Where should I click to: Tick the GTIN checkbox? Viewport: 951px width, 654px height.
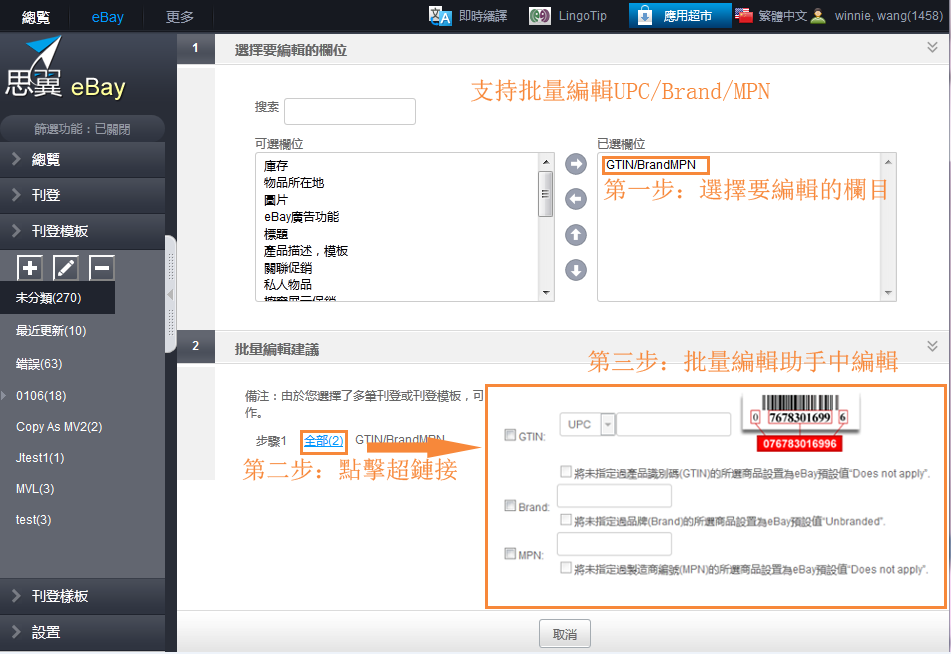pos(510,434)
